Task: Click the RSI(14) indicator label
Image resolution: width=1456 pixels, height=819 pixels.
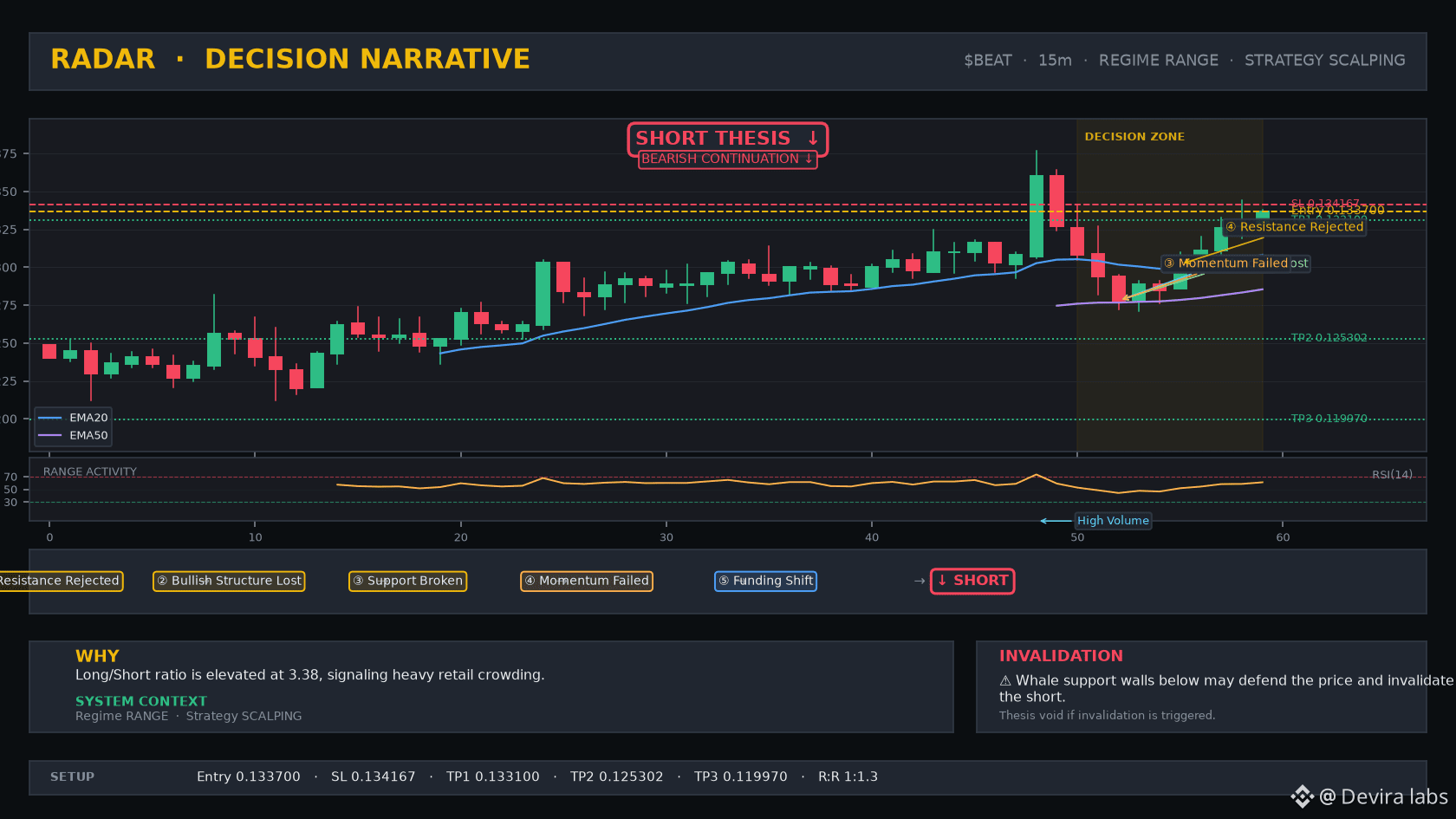Action: click(1392, 474)
